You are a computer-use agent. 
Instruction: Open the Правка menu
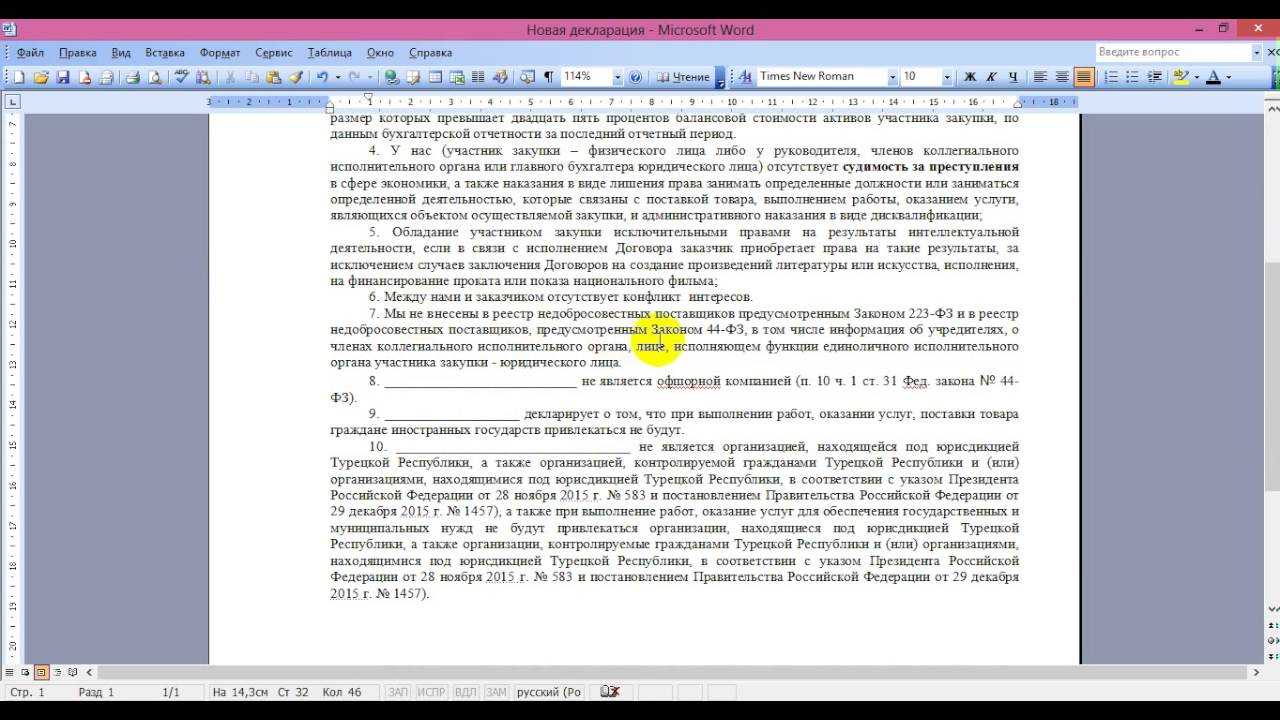point(78,52)
